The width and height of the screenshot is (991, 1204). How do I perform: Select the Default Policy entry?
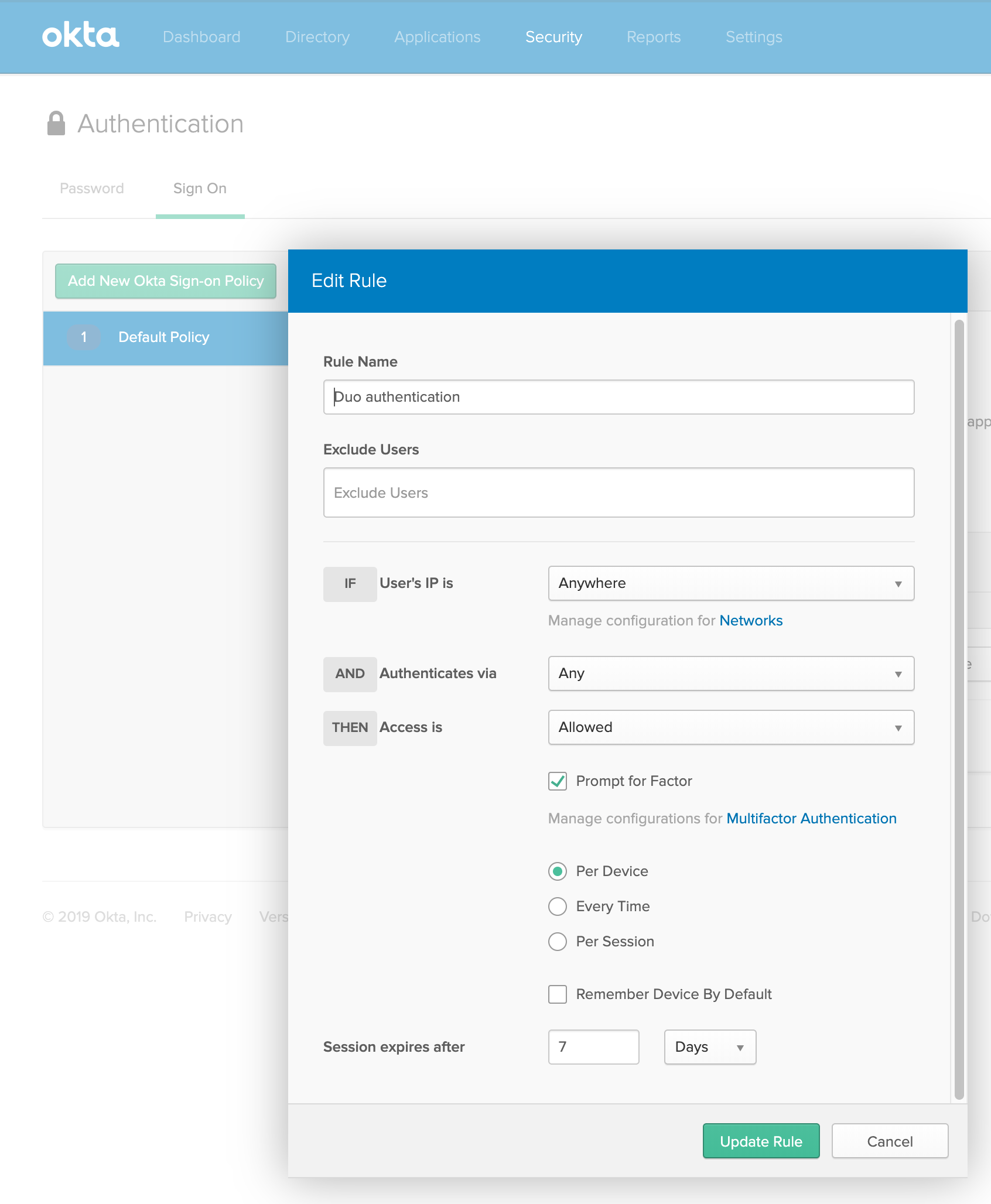point(164,337)
